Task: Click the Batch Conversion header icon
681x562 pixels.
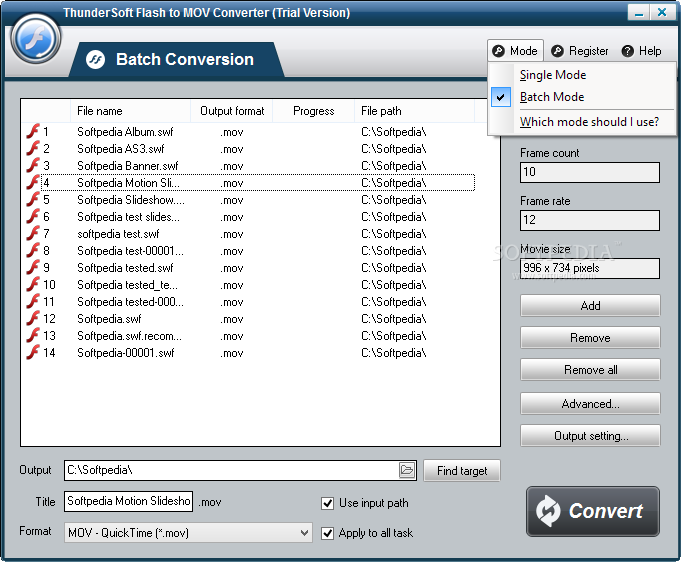Action: click(96, 60)
